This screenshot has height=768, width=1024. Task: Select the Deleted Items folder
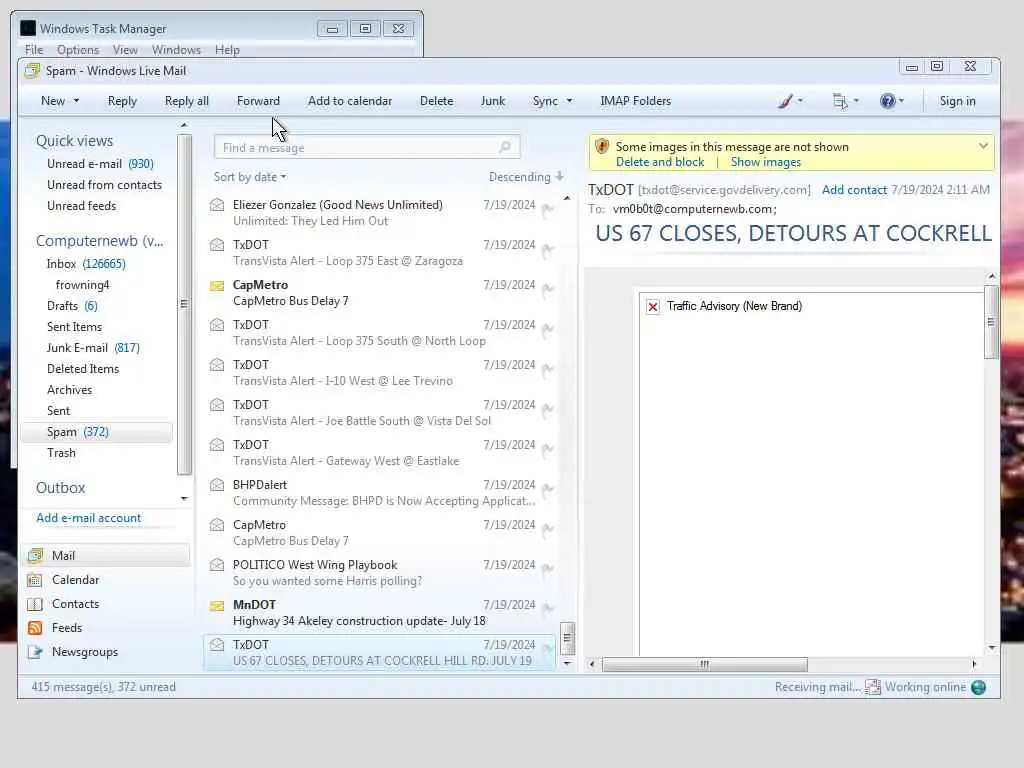pyautogui.click(x=83, y=369)
